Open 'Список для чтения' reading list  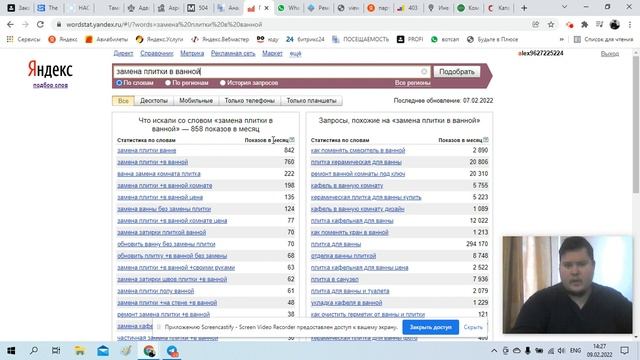[604, 40]
